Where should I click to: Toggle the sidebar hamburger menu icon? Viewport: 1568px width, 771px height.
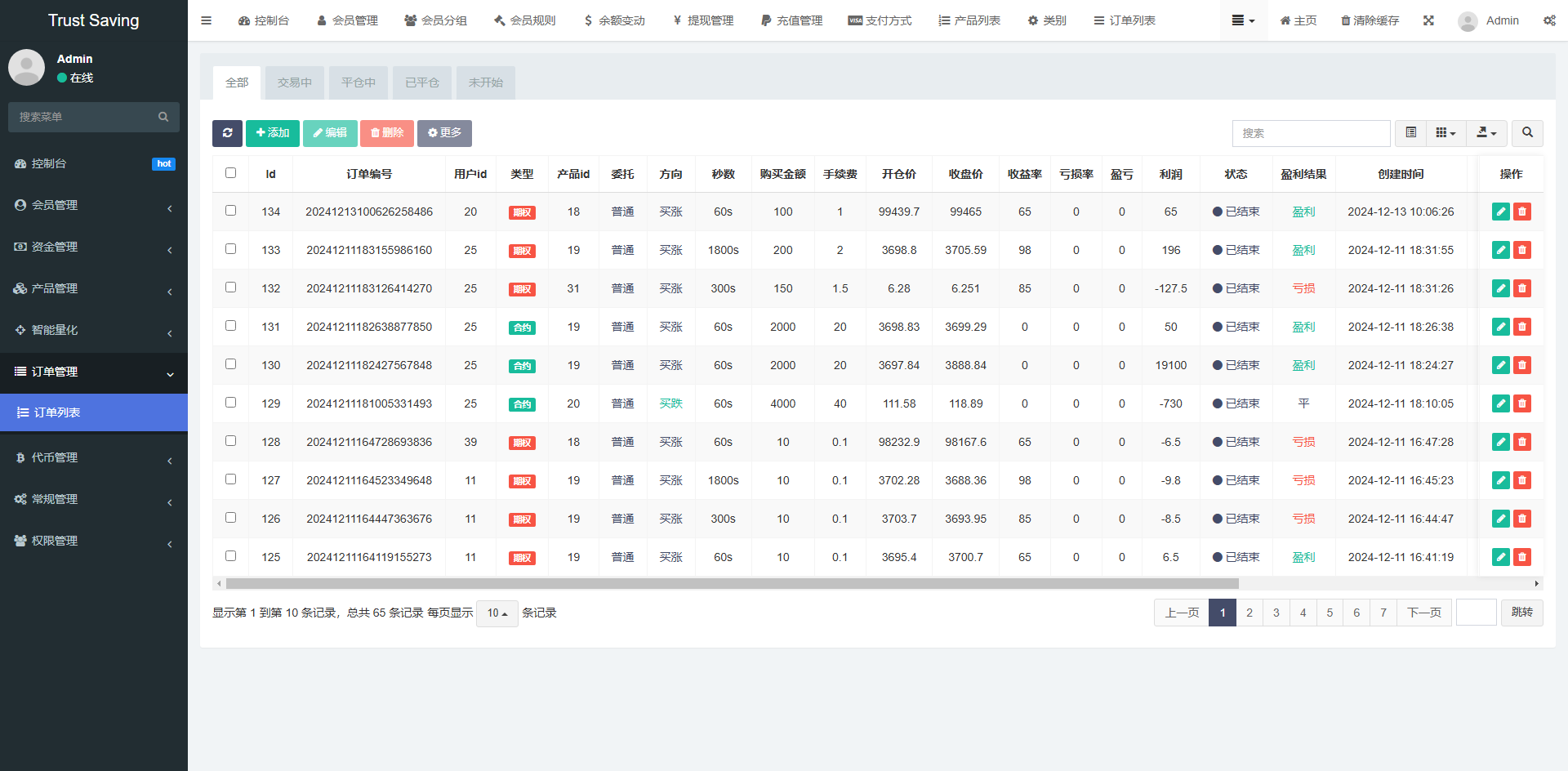206,20
